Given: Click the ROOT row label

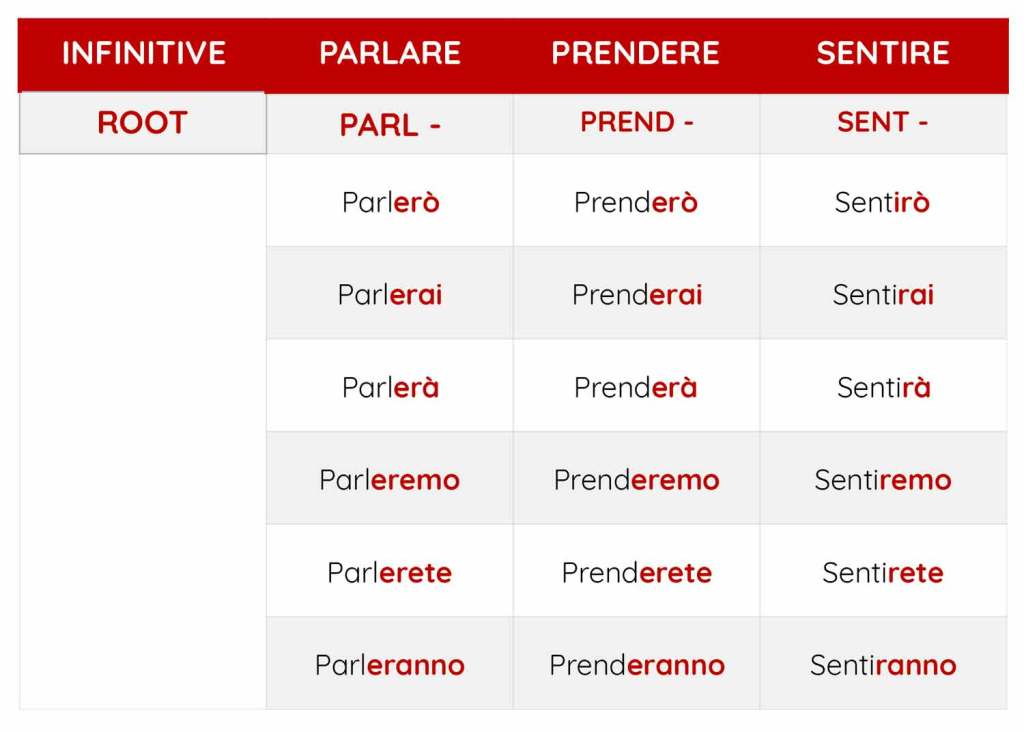Looking at the screenshot, I should (x=143, y=123).
